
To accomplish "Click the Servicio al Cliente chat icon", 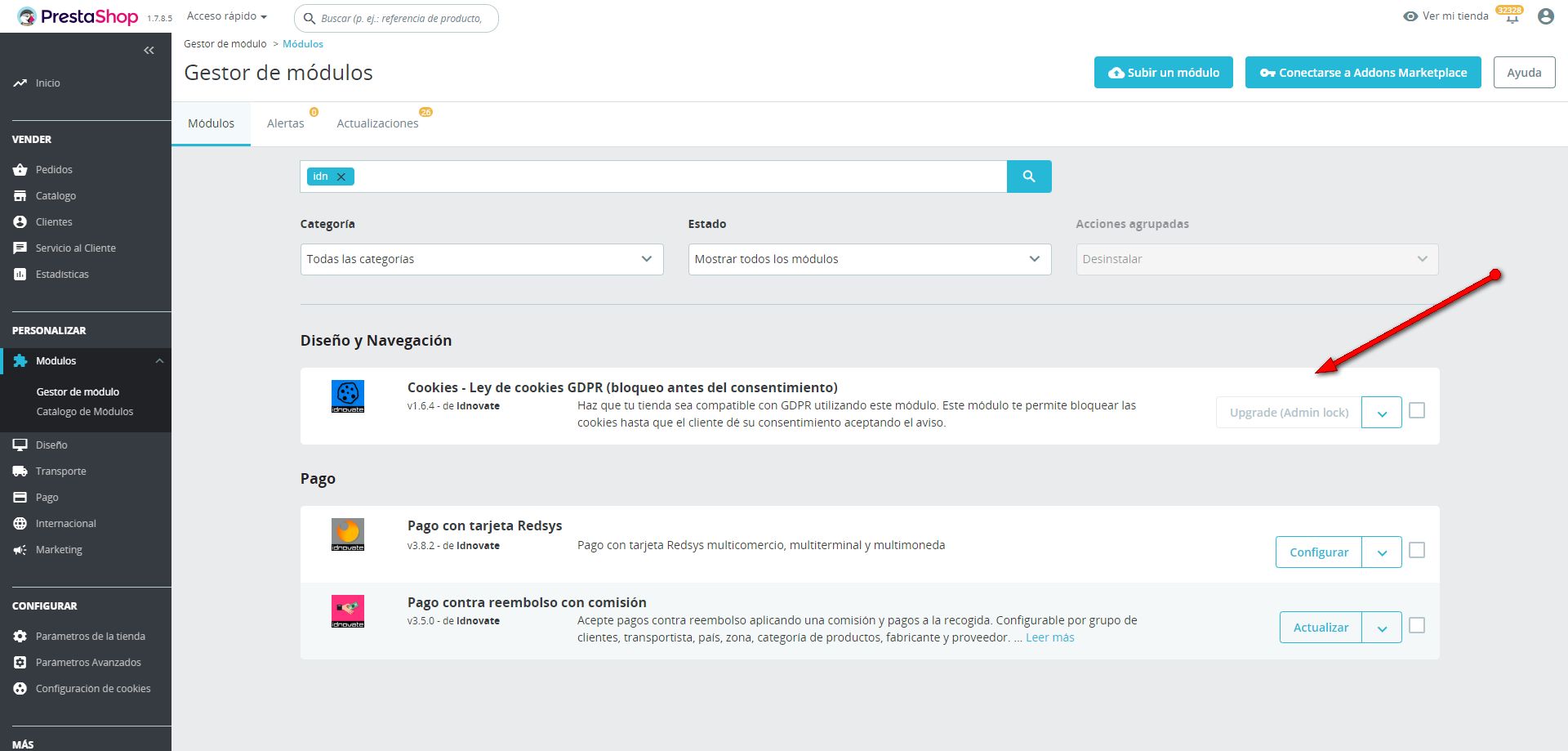I will point(20,248).
